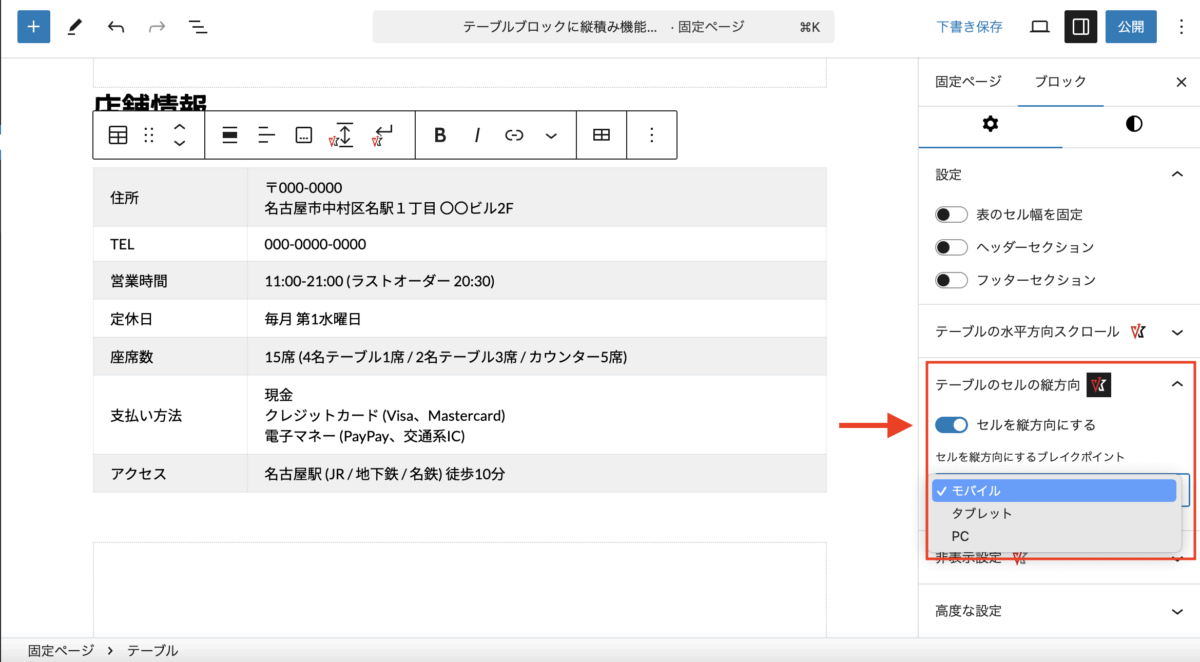This screenshot has width=1200, height=662.
Task: Turn on the ヘッダーセクション toggle
Action: point(951,246)
